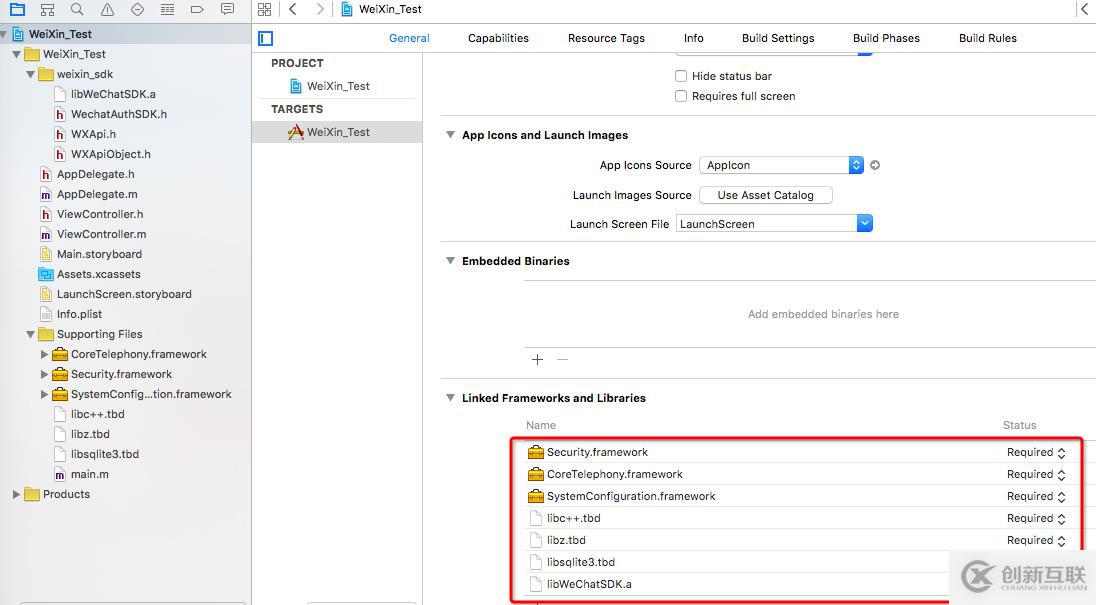The width and height of the screenshot is (1096, 605).
Task: Expand Security.framework in the navigator
Action: coord(44,374)
